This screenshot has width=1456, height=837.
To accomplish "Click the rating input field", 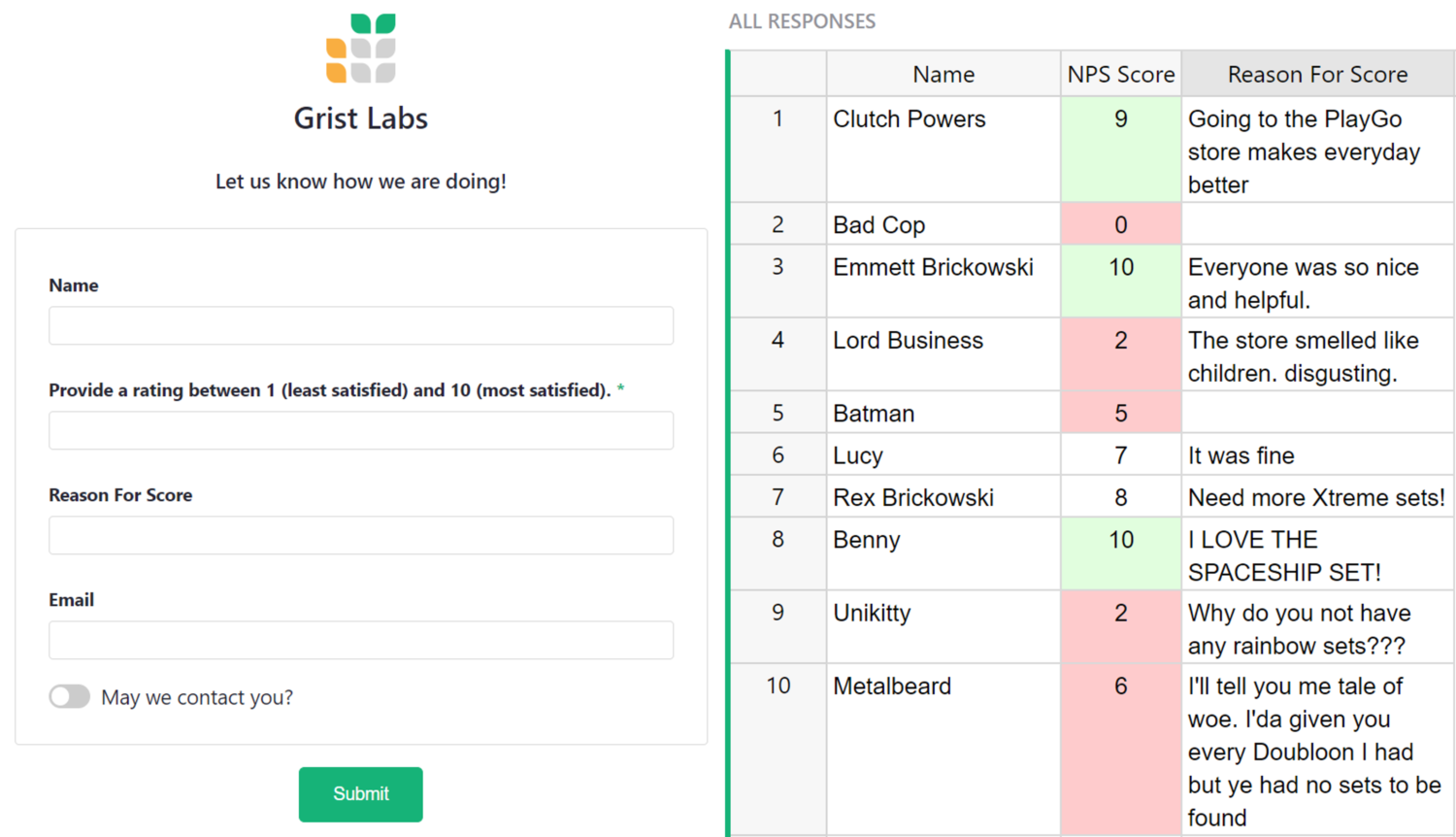I will [x=360, y=430].
